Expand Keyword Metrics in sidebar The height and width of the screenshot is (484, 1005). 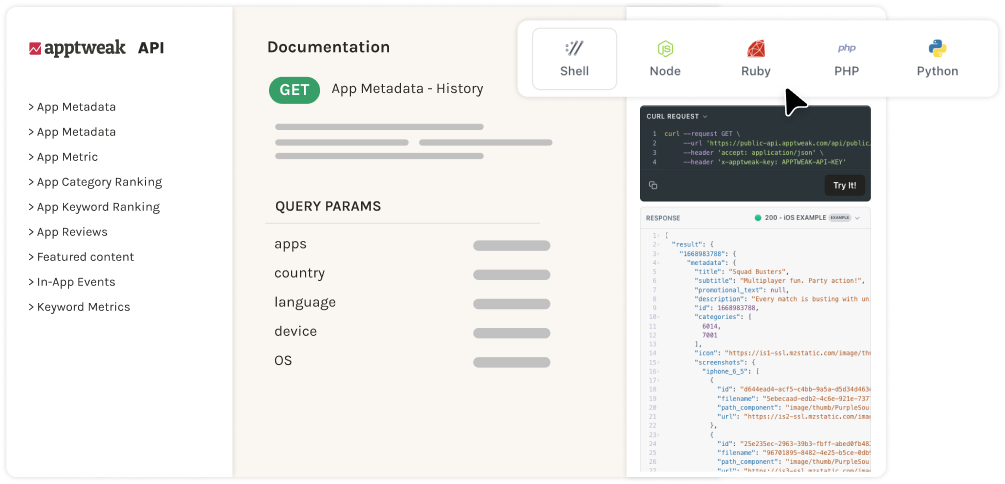79,307
